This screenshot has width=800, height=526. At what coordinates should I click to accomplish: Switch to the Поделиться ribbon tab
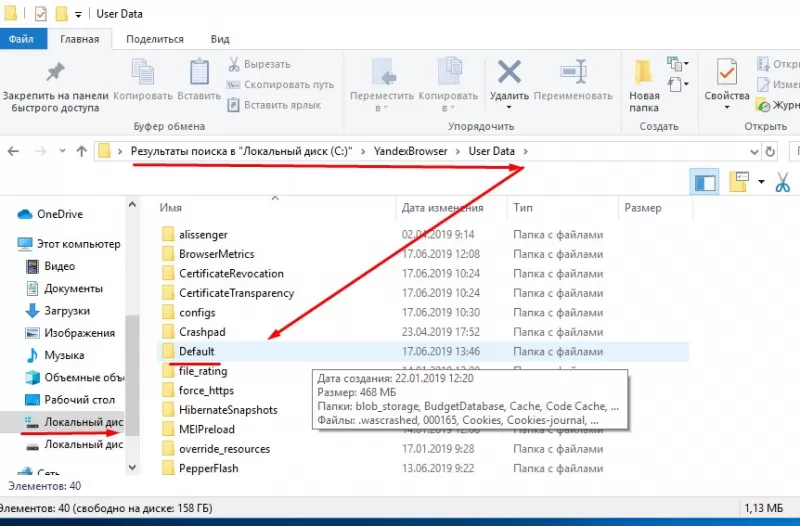coord(155,39)
